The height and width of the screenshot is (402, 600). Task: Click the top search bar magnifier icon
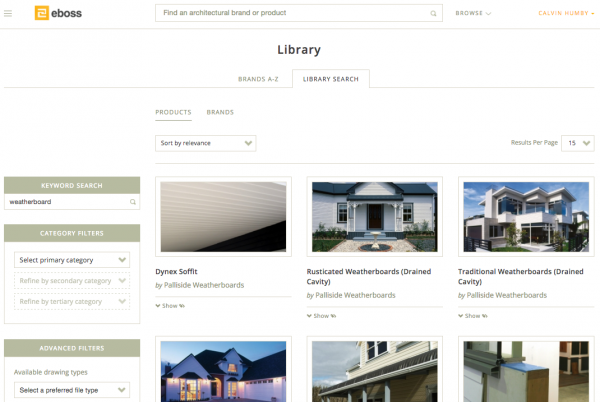click(433, 13)
